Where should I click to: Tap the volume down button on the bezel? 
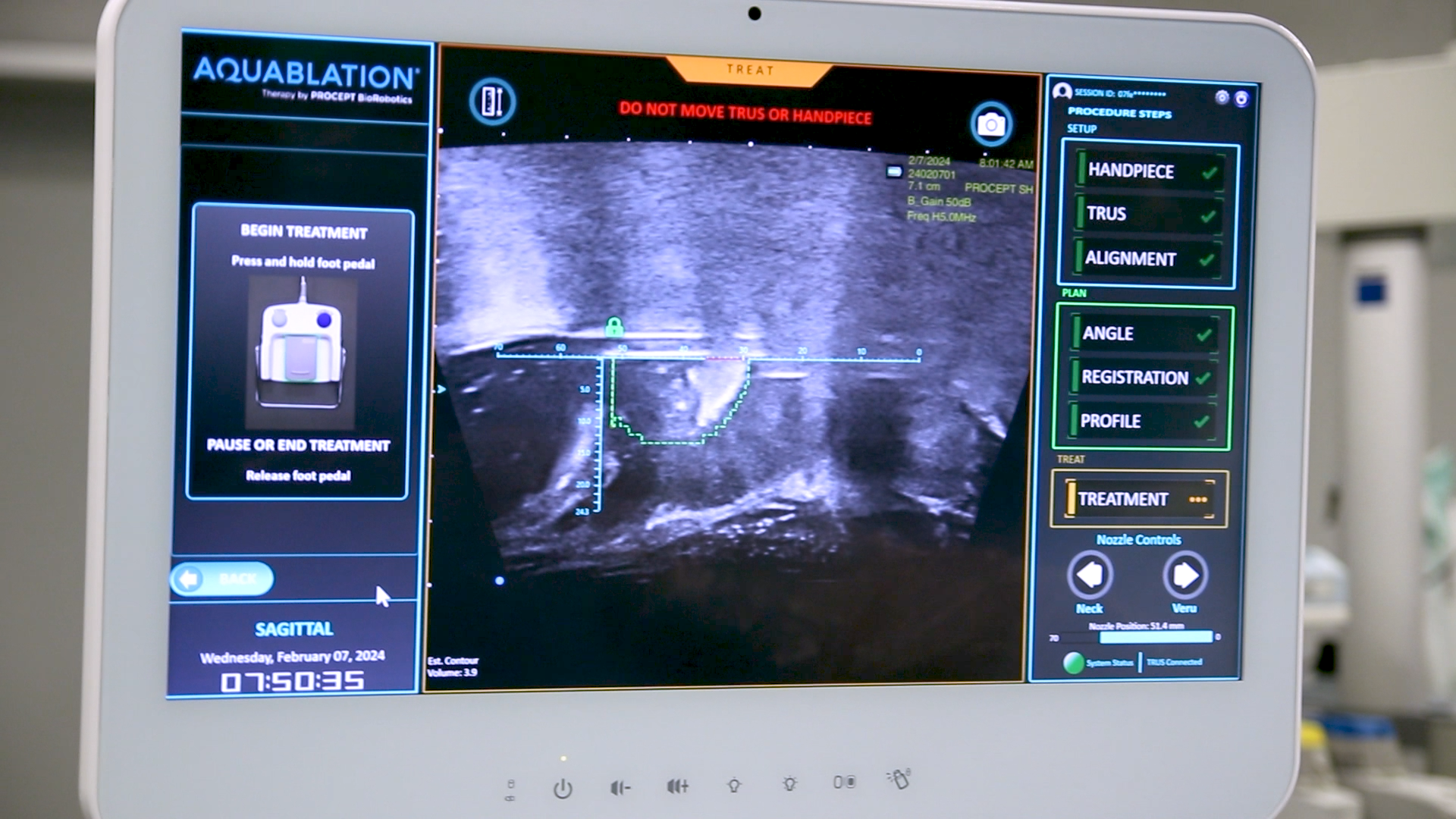[620, 788]
